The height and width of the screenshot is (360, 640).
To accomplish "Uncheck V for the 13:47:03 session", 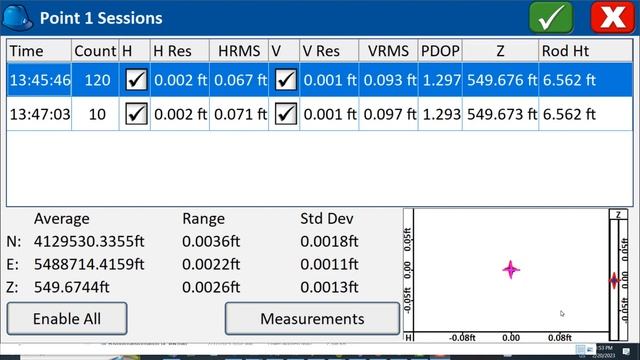I will point(285,114).
